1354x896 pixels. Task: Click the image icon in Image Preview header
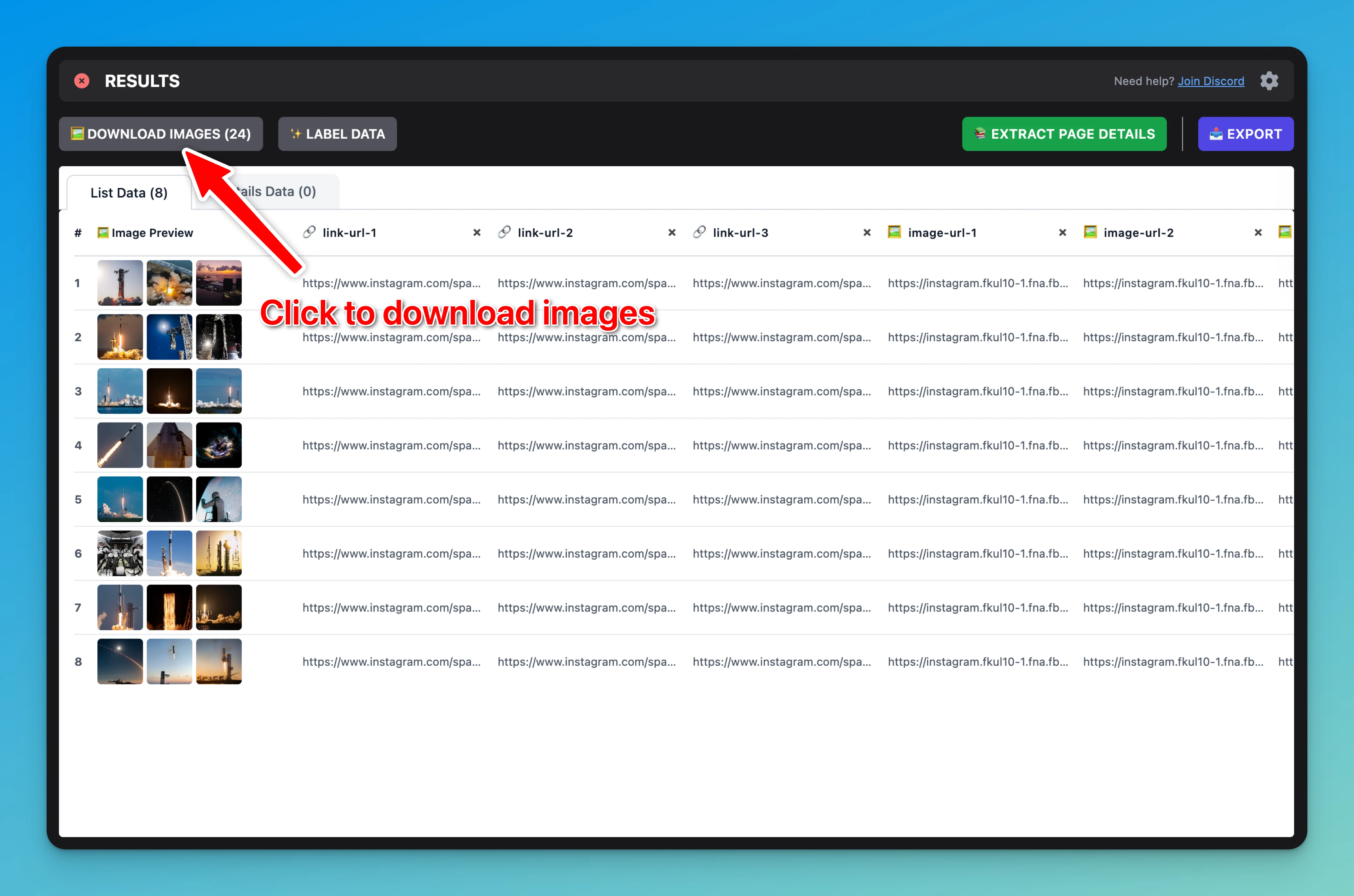103,233
